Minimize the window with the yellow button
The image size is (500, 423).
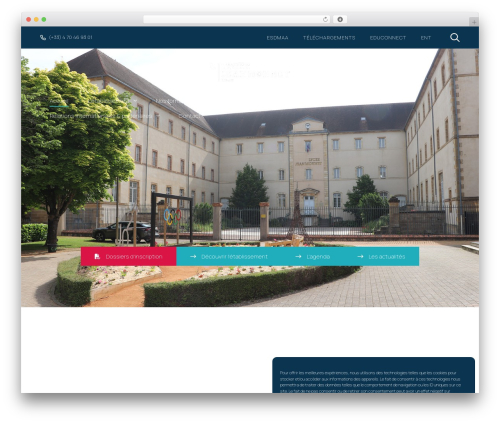pyautogui.click(x=36, y=20)
